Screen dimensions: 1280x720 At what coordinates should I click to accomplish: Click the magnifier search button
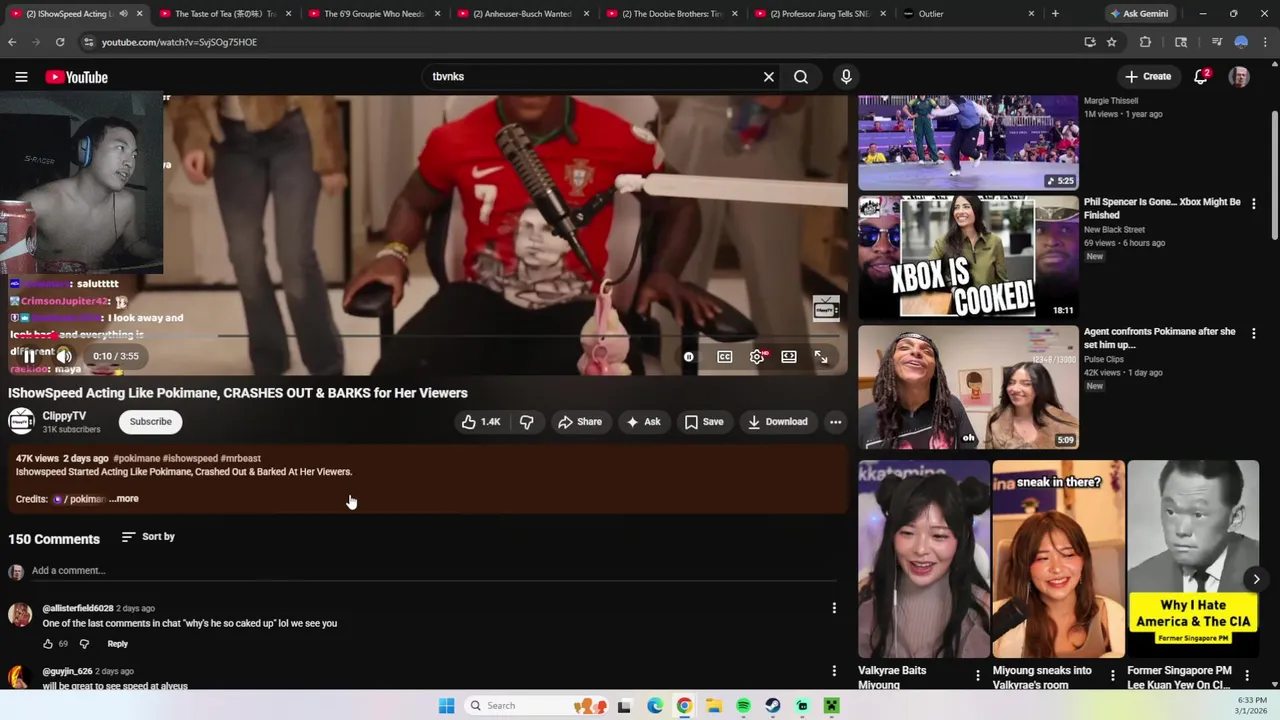[x=801, y=77]
